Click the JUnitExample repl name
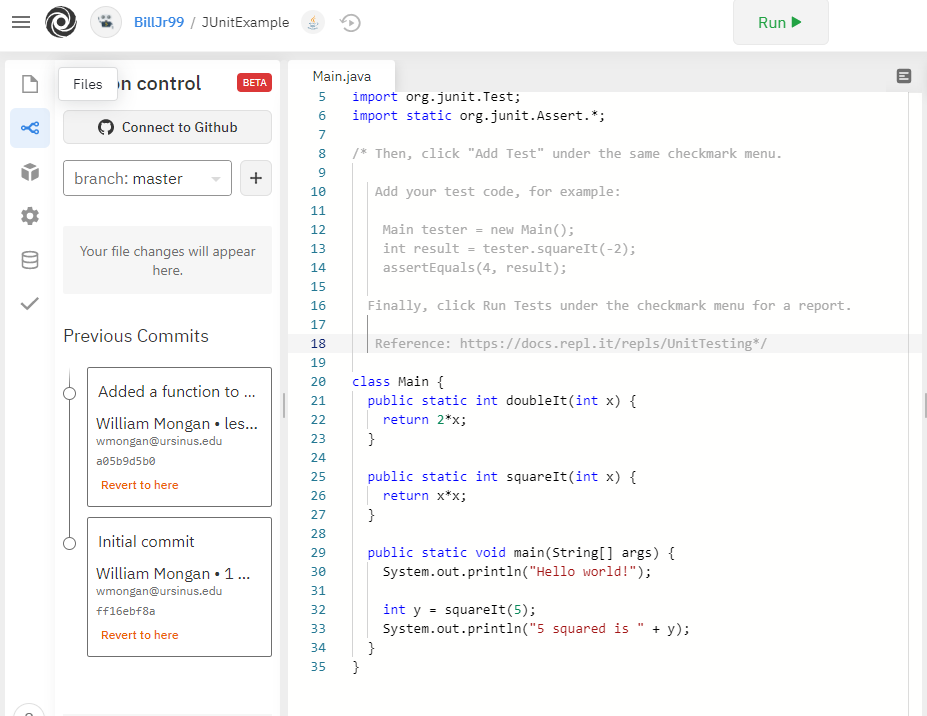Screen dimensions: 927x716 click(x=245, y=22)
